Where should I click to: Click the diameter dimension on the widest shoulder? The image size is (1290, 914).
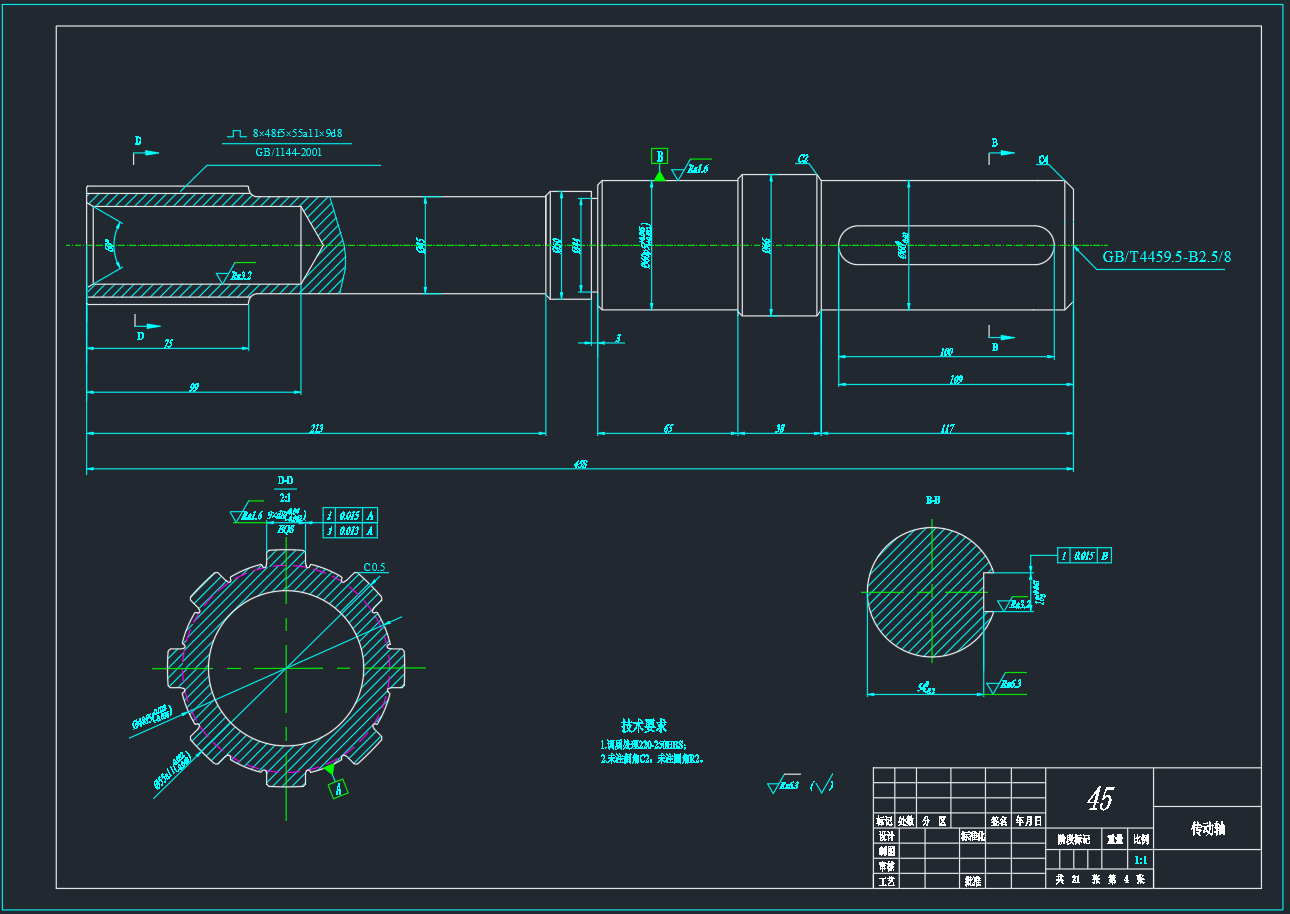click(x=766, y=244)
